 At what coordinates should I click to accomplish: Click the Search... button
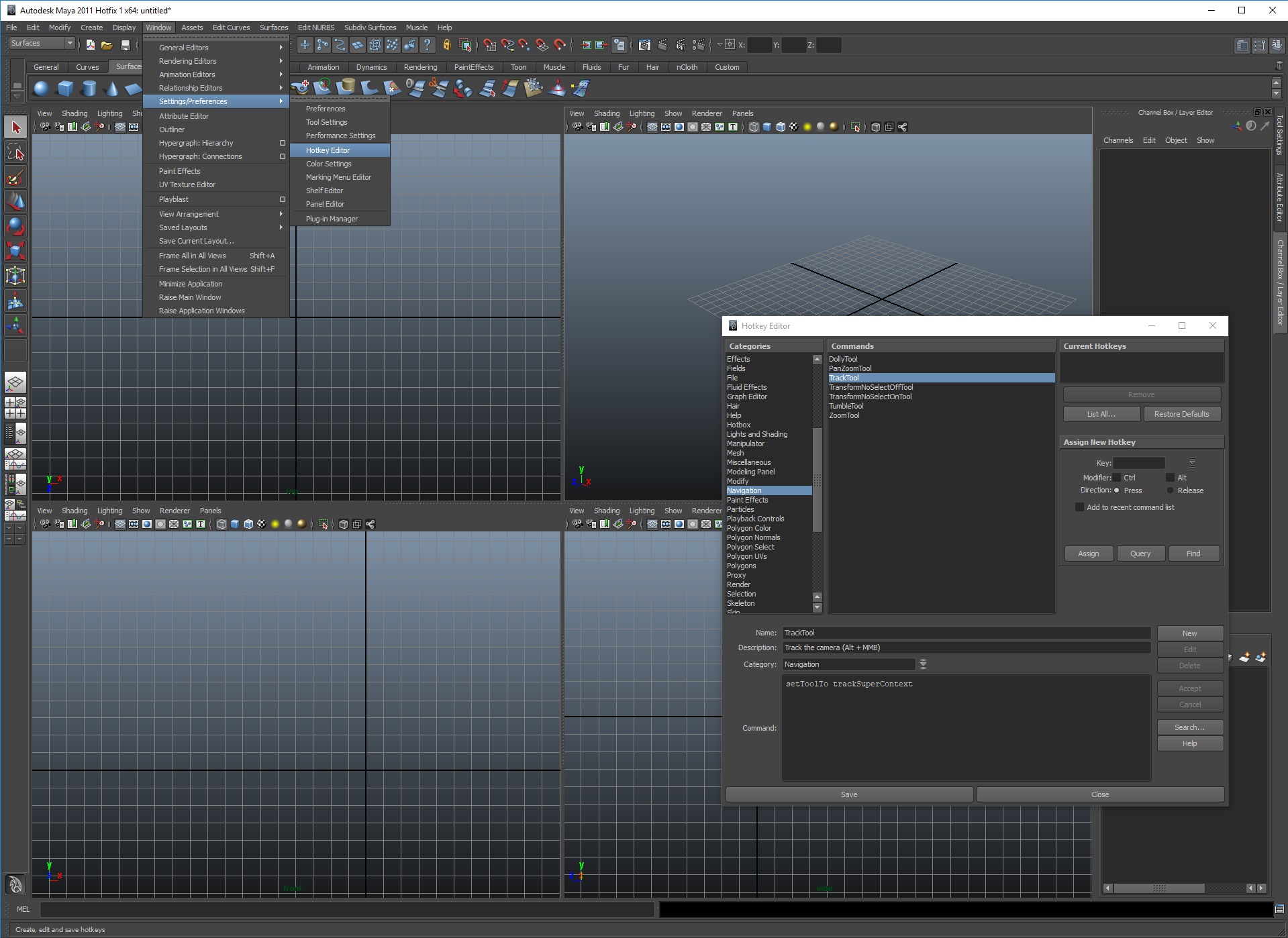[1189, 727]
